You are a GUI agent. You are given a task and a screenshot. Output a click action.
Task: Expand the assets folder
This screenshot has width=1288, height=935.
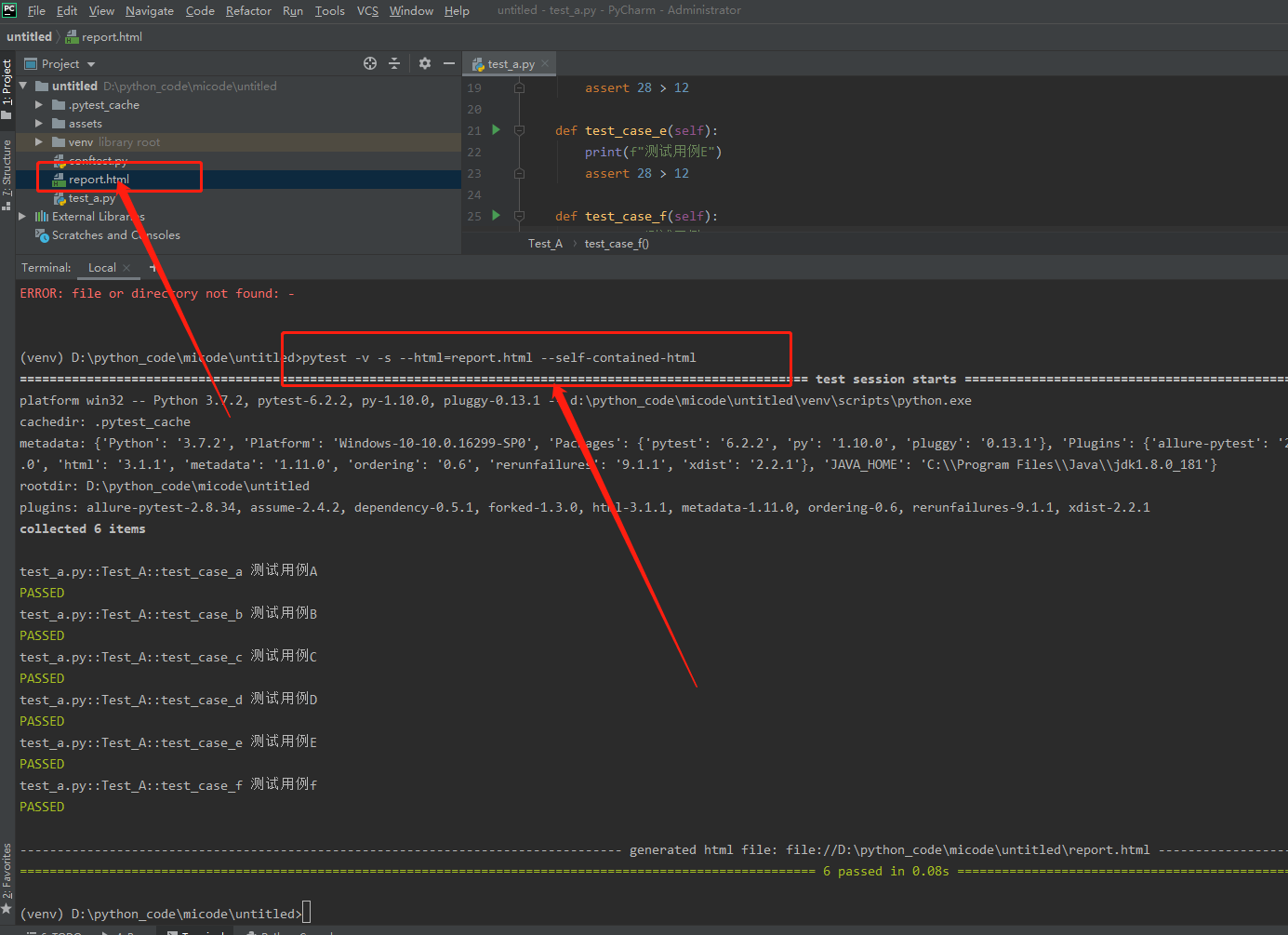39,124
